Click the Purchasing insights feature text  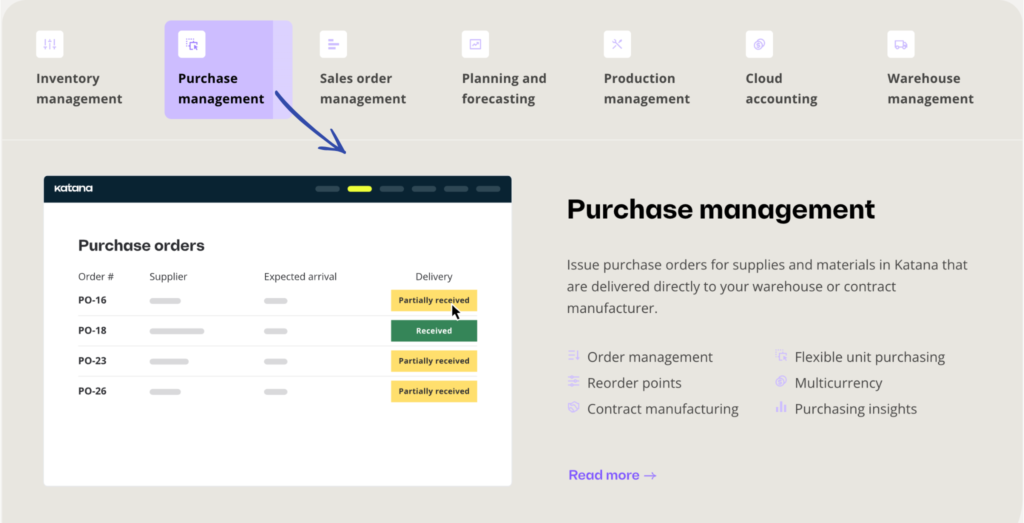tap(856, 409)
